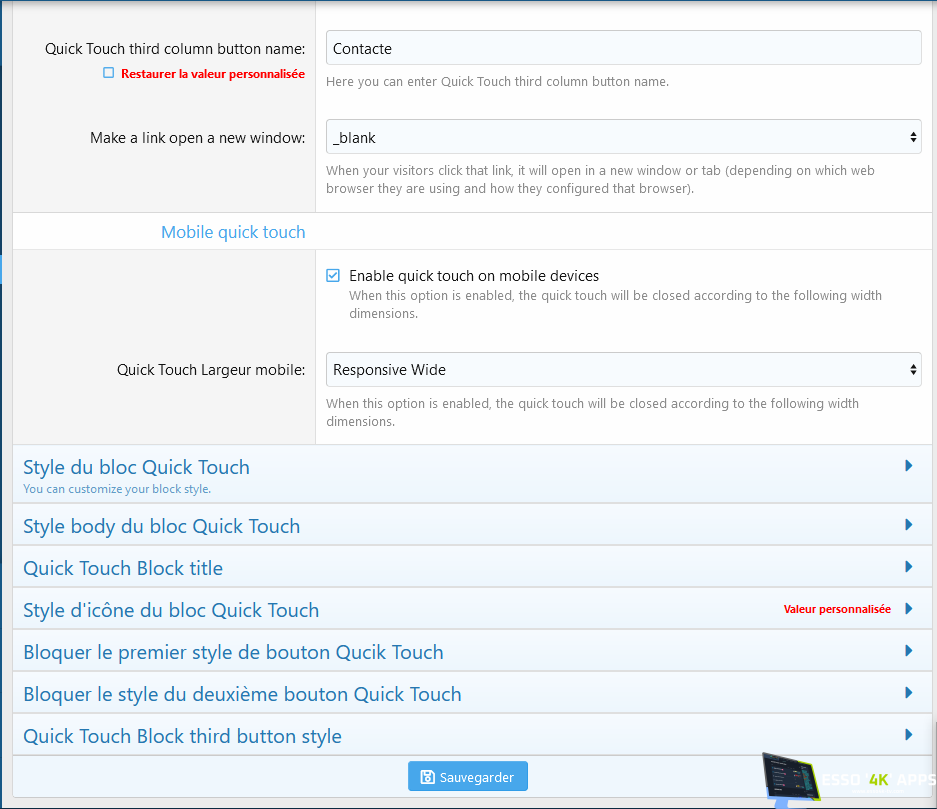Expand Style du bloc Quick Touch arrow
The height and width of the screenshot is (809, 937).
(x=908, y=466)
